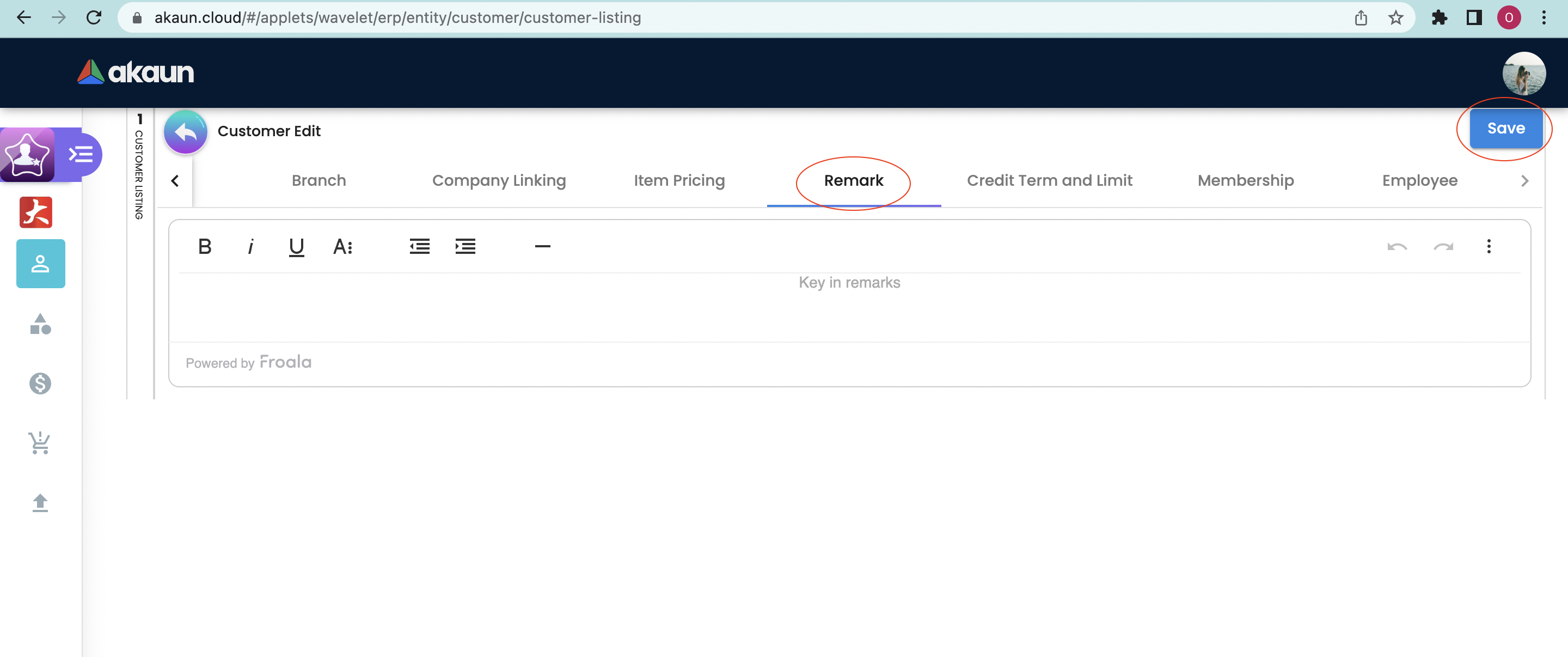Open the dollar sign sidebar icon
1568x657 pixels.
click(x=40, y=384)
